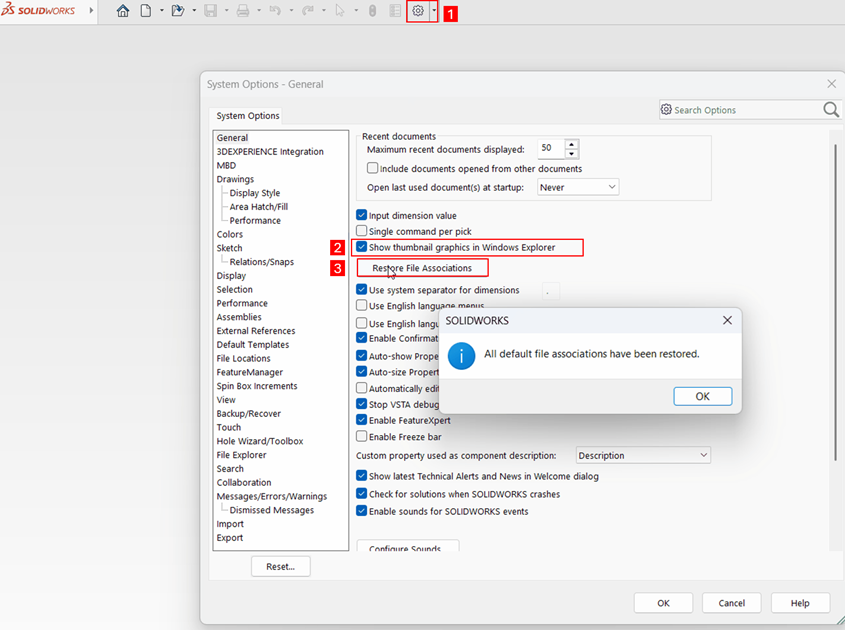Viewport: 845px width, 630px height.
Task: Expand the Options gear dropdown arrow
Action: 433,12
